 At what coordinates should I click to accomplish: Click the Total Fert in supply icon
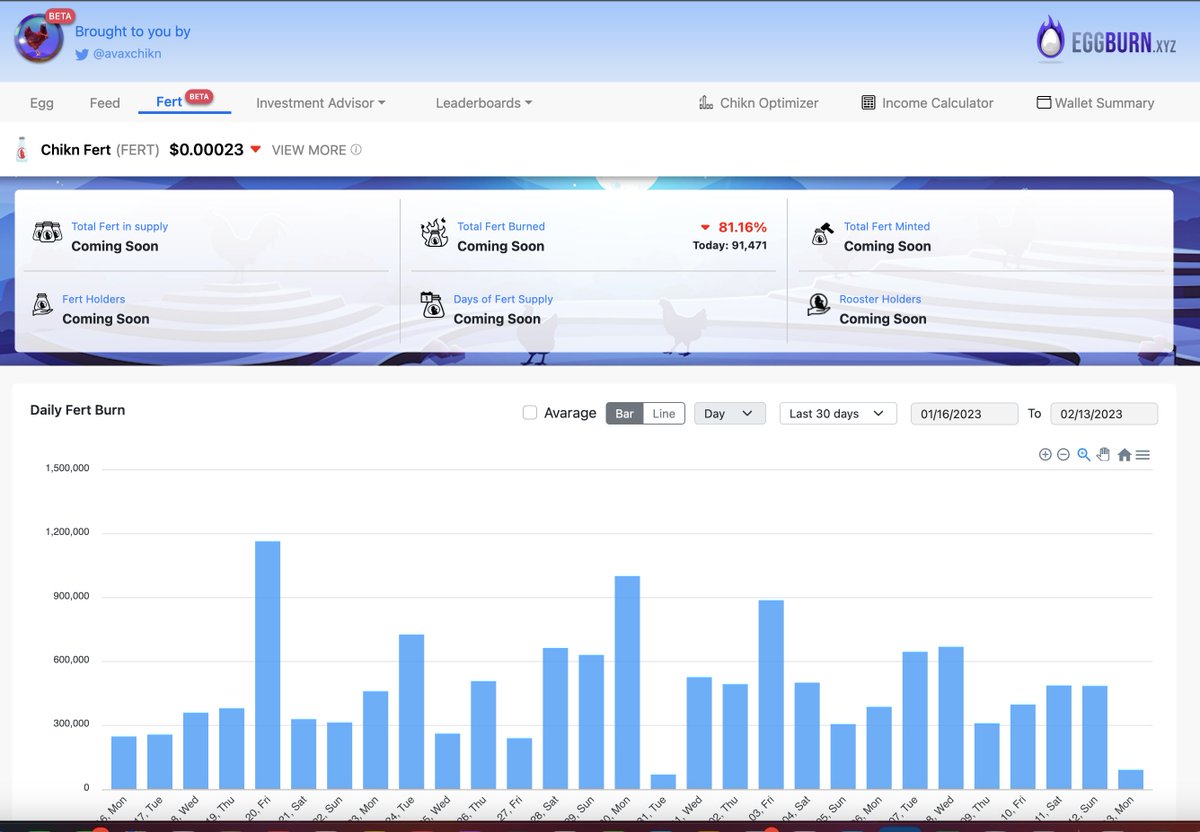[x=48, y=233]
